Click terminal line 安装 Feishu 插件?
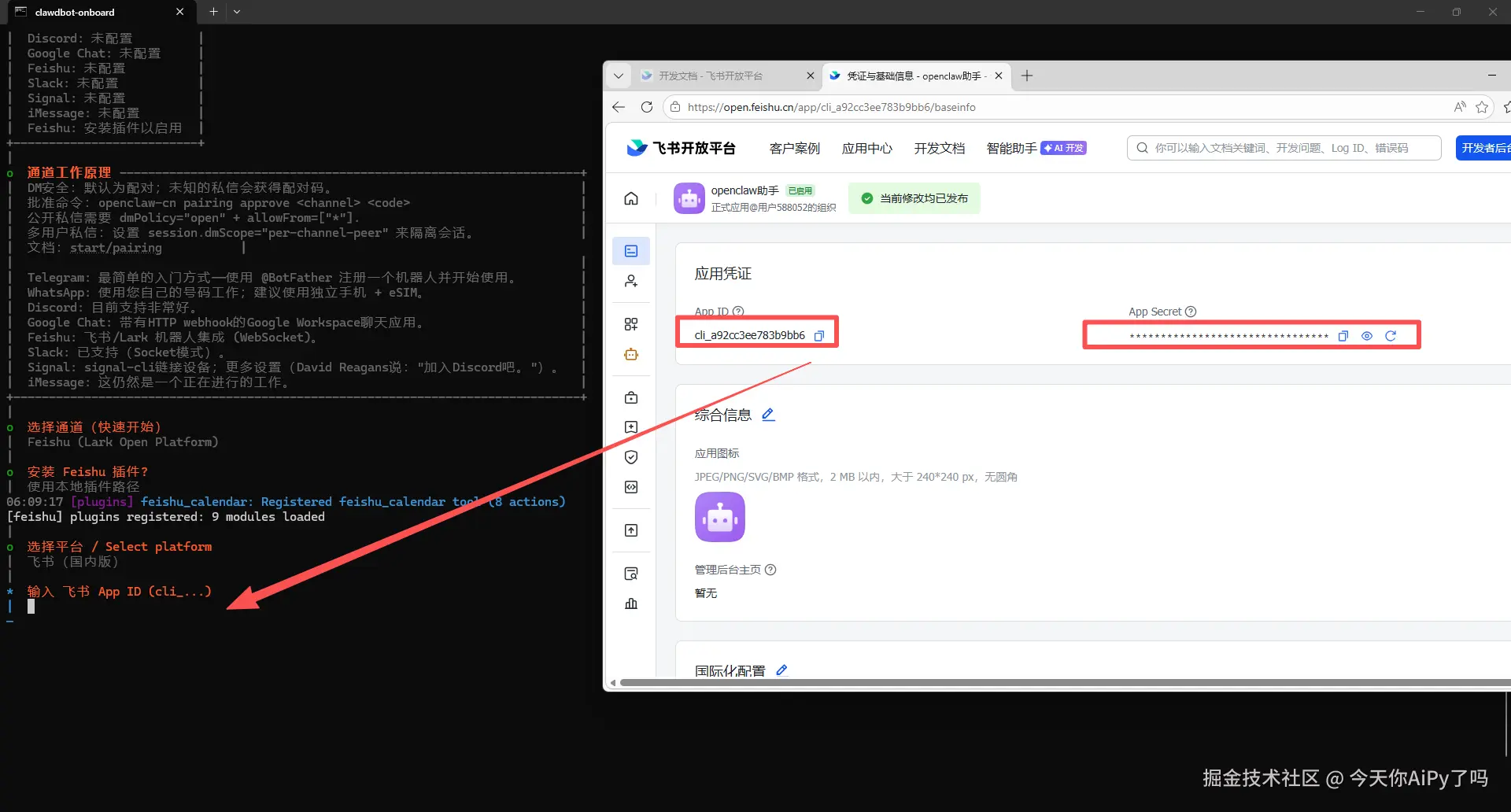Viewport: 1511px width, 812px height. pos(87,472)
